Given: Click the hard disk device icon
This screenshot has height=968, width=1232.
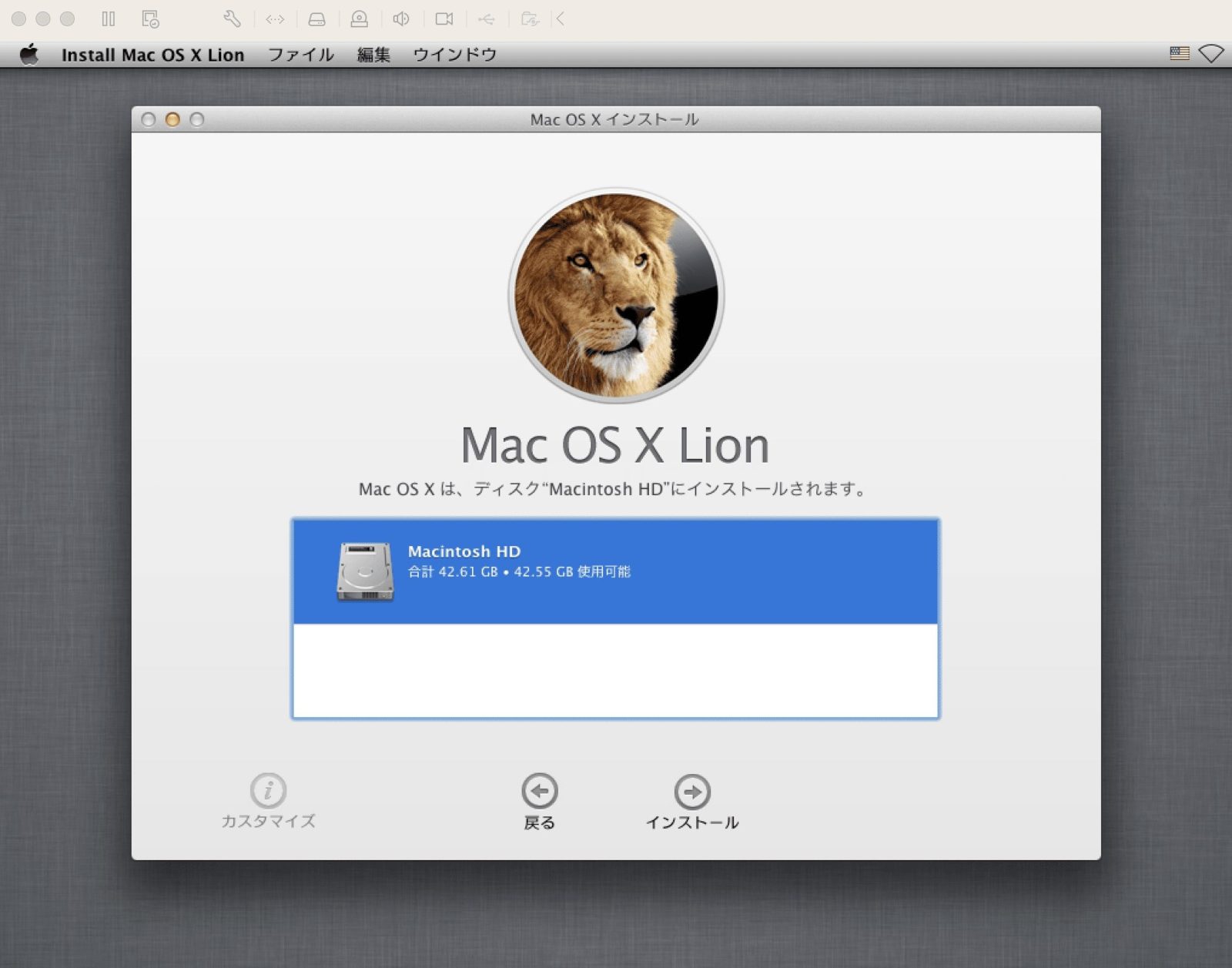Looking at the screenshot, I should 317,19.
